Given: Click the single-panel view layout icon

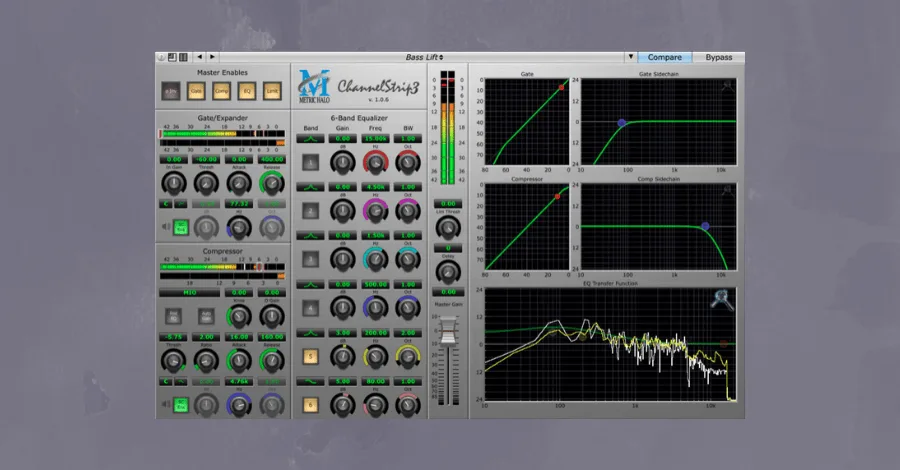Looking at the screenshot, I should coord(172,57).
